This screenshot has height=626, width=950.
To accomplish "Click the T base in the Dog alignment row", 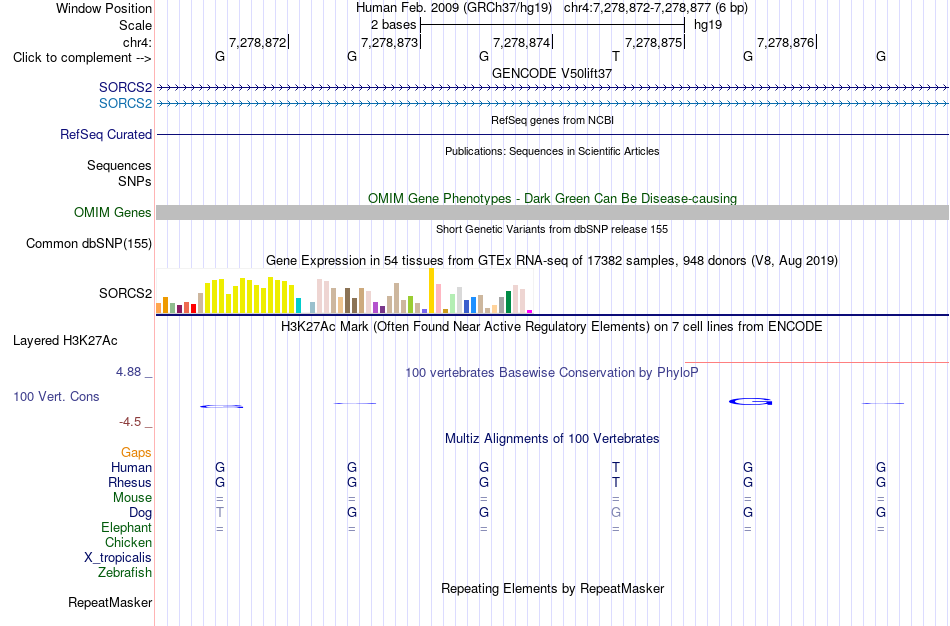I will (x=219, y=513).
